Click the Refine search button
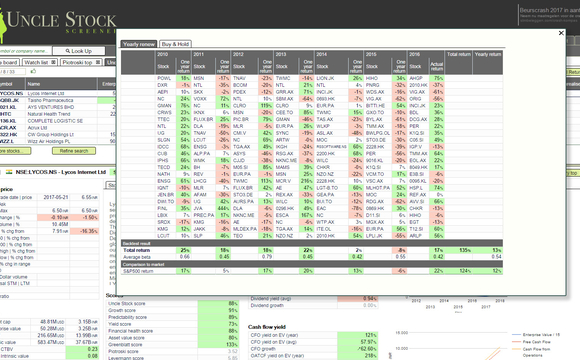This screenshot has height=360, width=580. pyautogui.click(x=74, y=151)
